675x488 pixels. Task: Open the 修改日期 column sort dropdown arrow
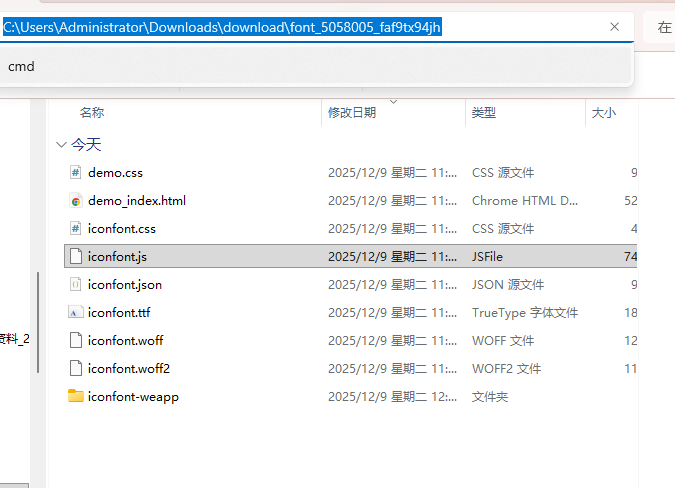393,102
